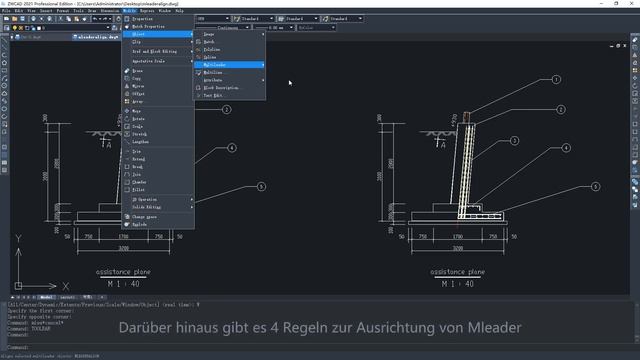Open the ByColor plot style dropdown
The image size is (640, 360).
(333, 28)
